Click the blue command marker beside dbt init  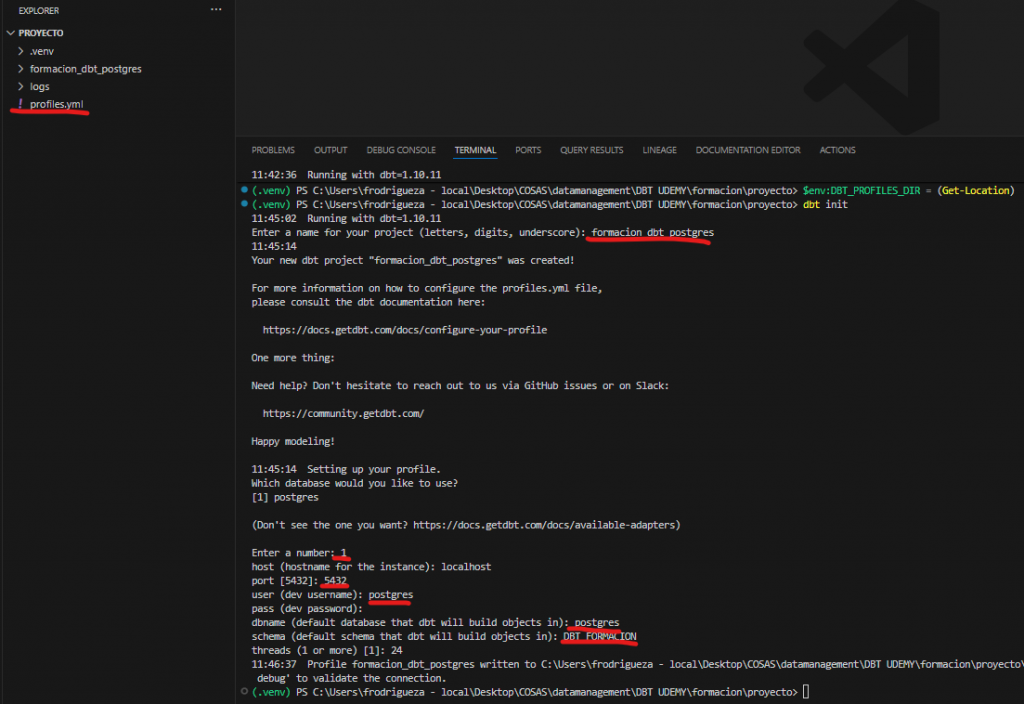244,204
